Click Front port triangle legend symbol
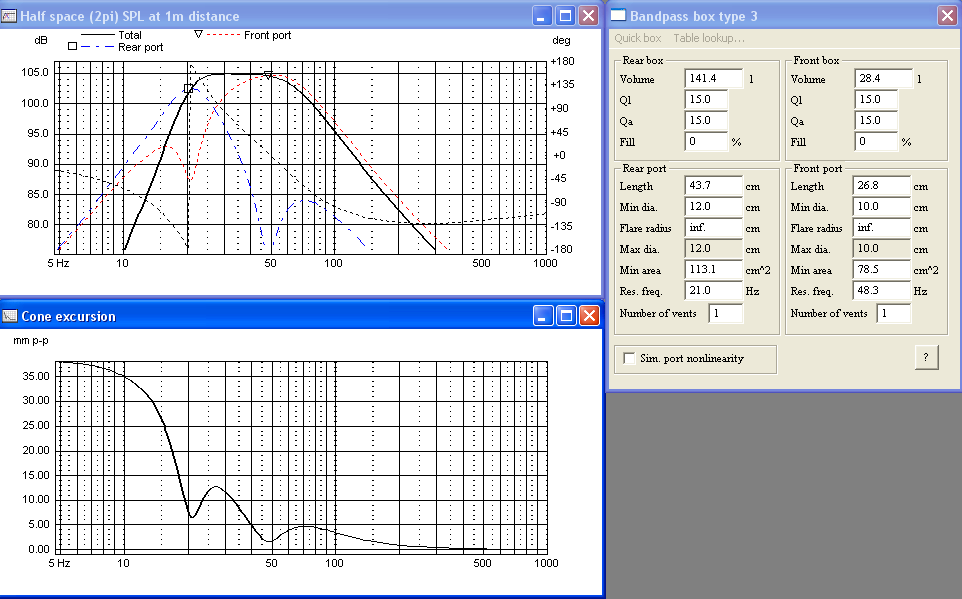962x599 pixels. pos(198,34)
